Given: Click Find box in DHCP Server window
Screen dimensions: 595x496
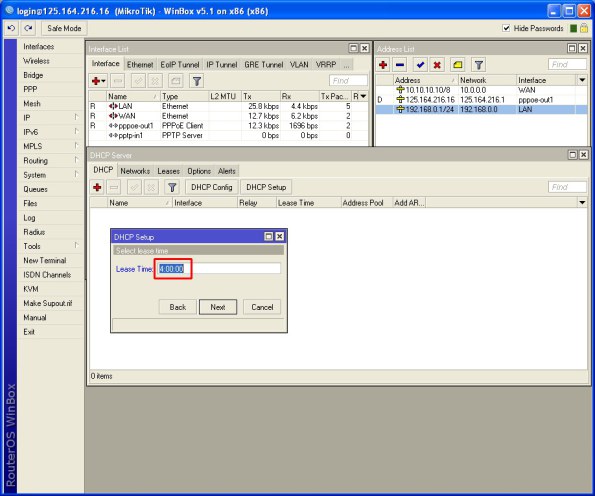Looking at the screenshot, I should coord(567,187).
